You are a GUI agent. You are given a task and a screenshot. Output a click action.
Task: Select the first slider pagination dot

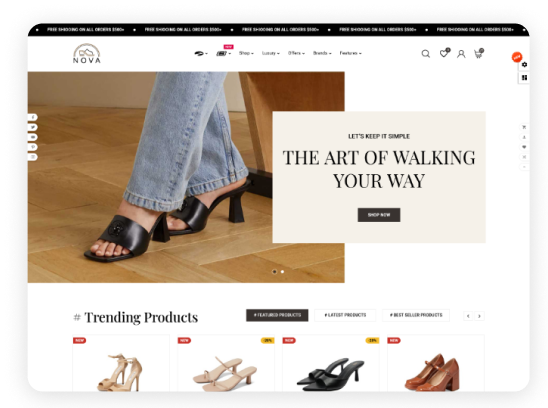(275, 272)
